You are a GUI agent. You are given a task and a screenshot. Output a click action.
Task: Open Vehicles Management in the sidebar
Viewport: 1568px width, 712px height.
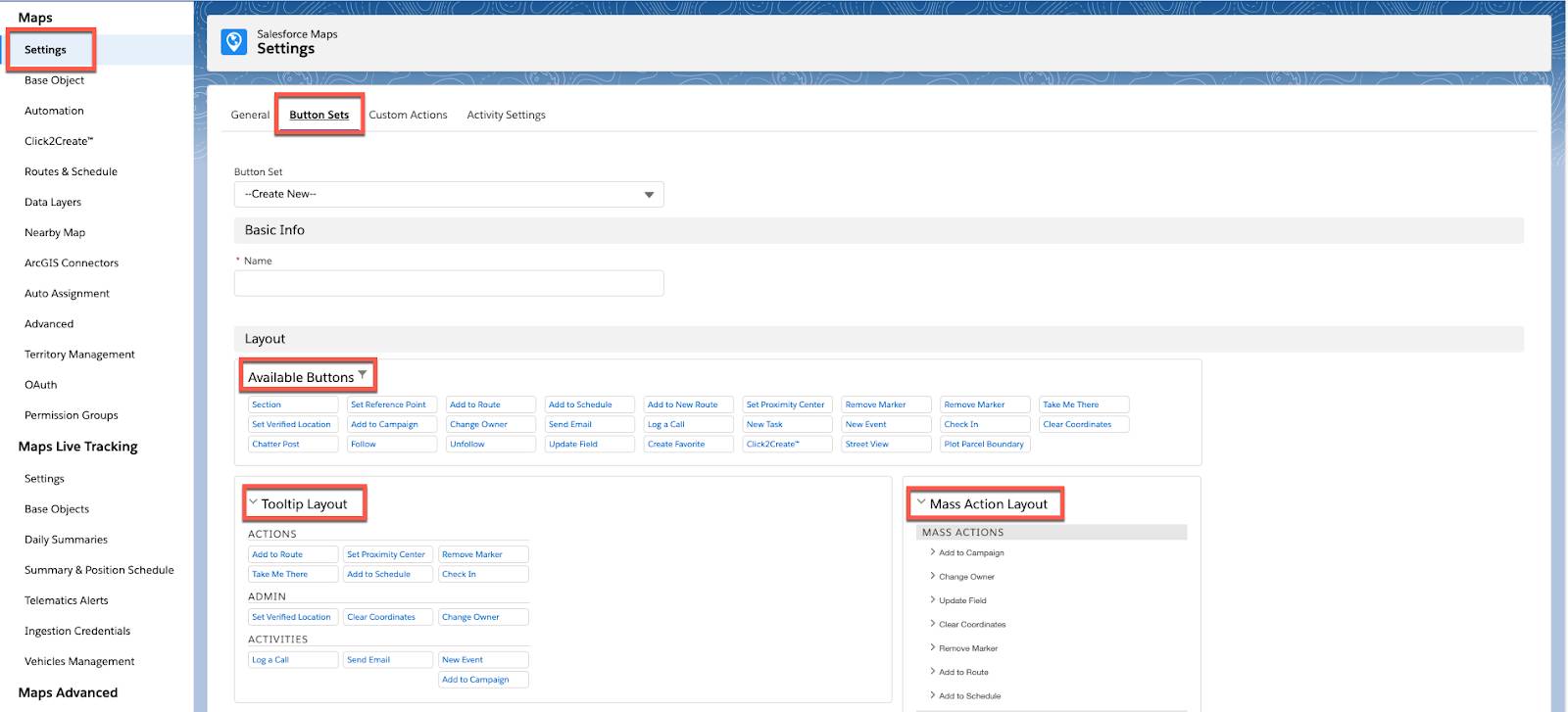click(79, 661)
